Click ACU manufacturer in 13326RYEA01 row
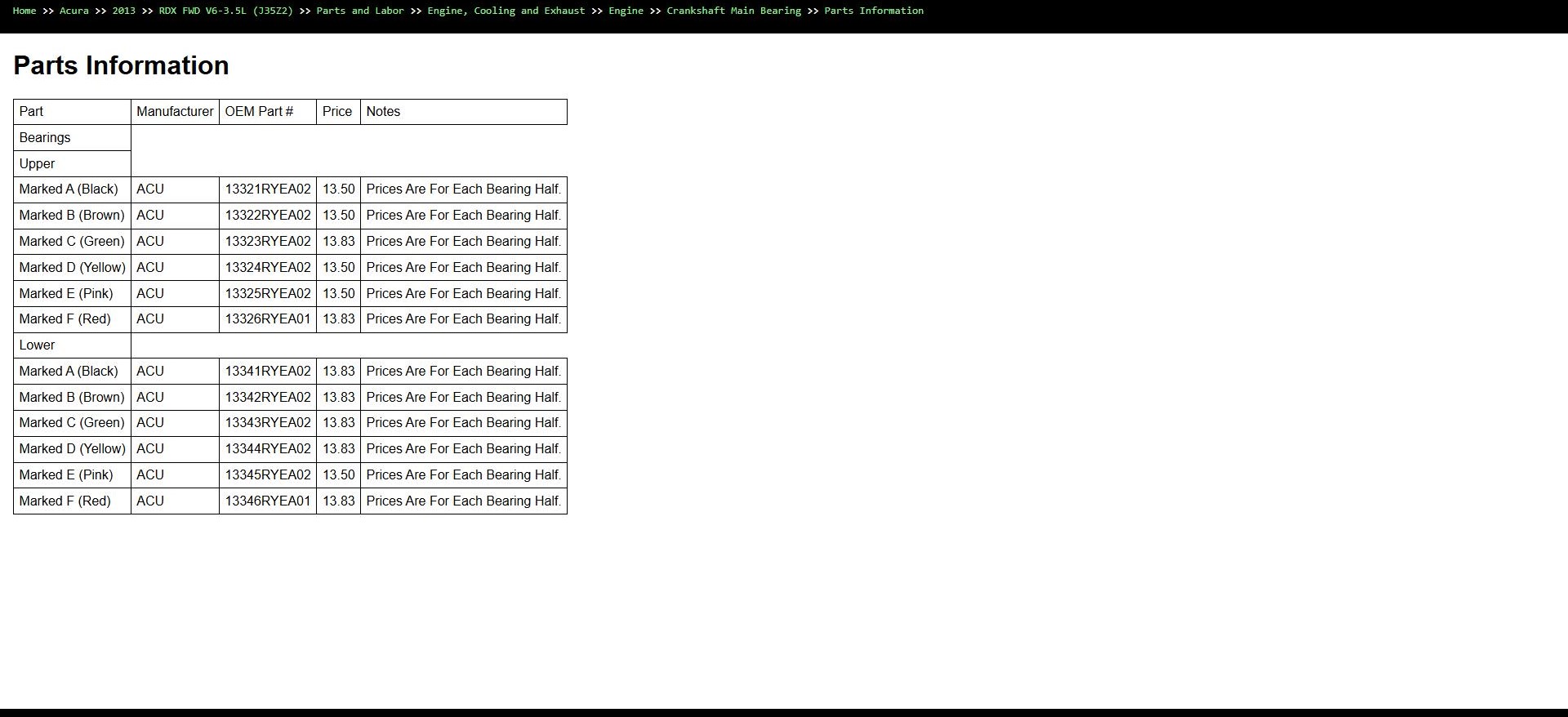The width and height of the screenshot is (1568, 717). 150,319
